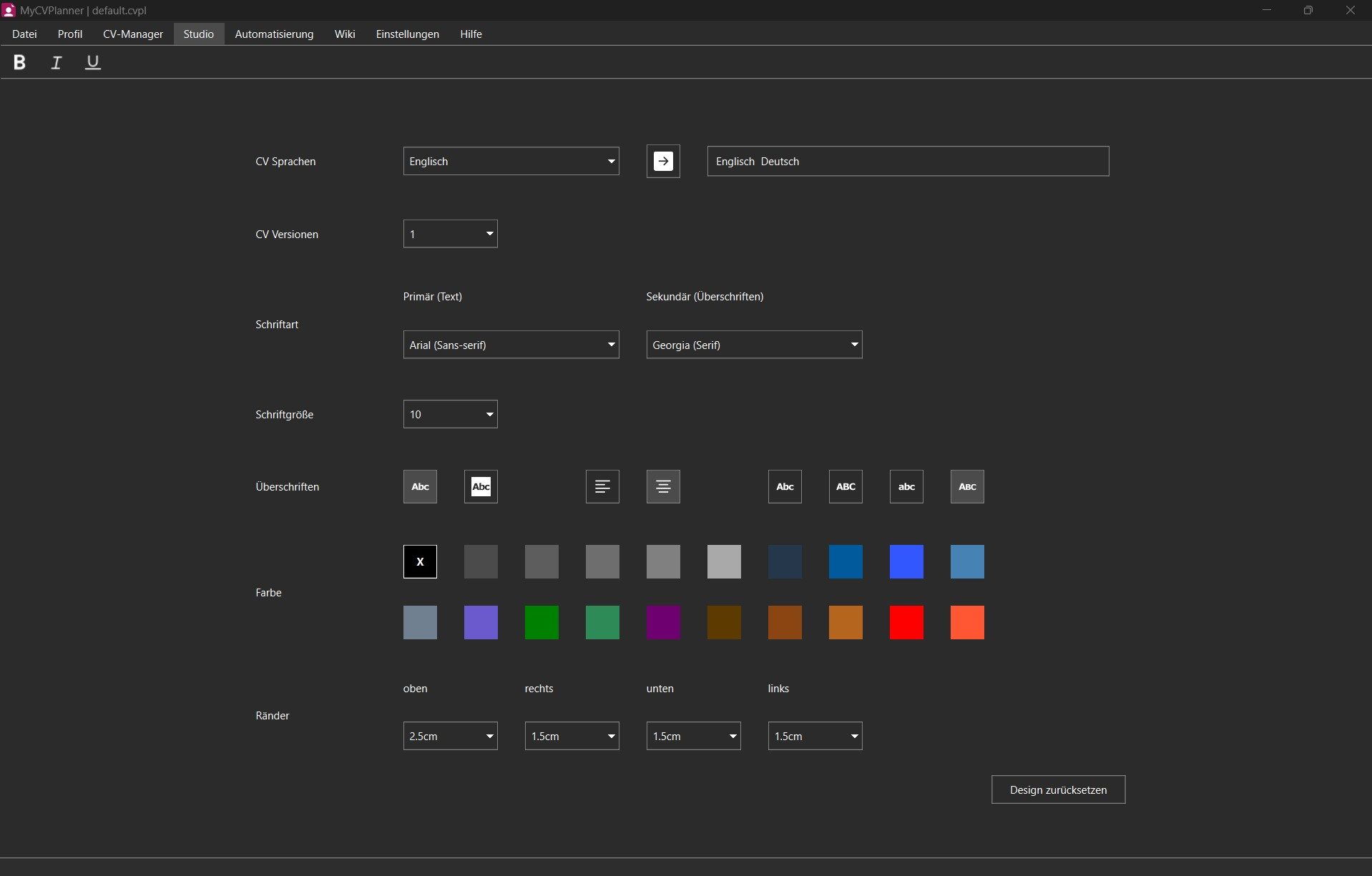Pick the violet purple-blue swatch
Viewport: 1372px width, 876px height.
click(481, 623)
